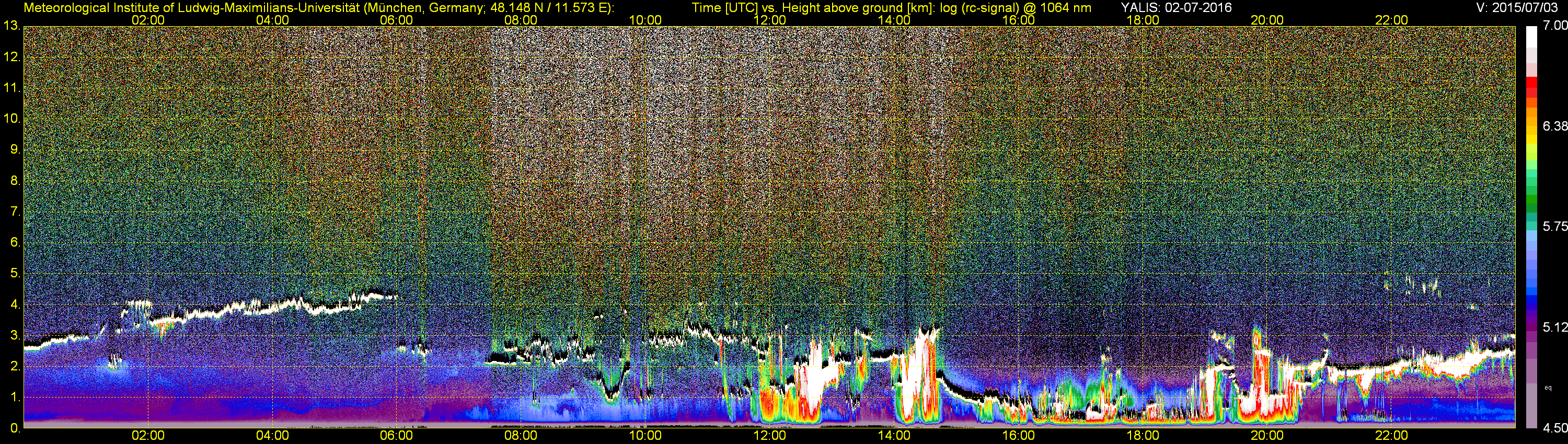
Task: Click the 06:00 label on the bottom time axis
Action: (396, 436)
